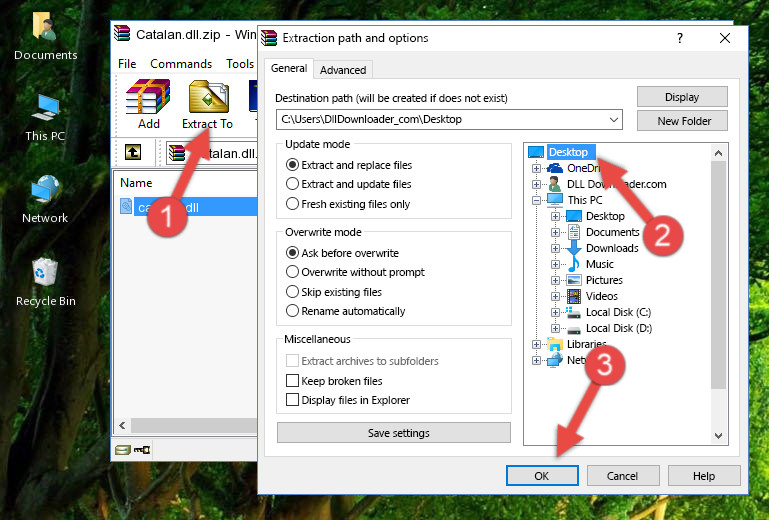
Task: Switch to the General tab
Action: click(x=289, y=68)
